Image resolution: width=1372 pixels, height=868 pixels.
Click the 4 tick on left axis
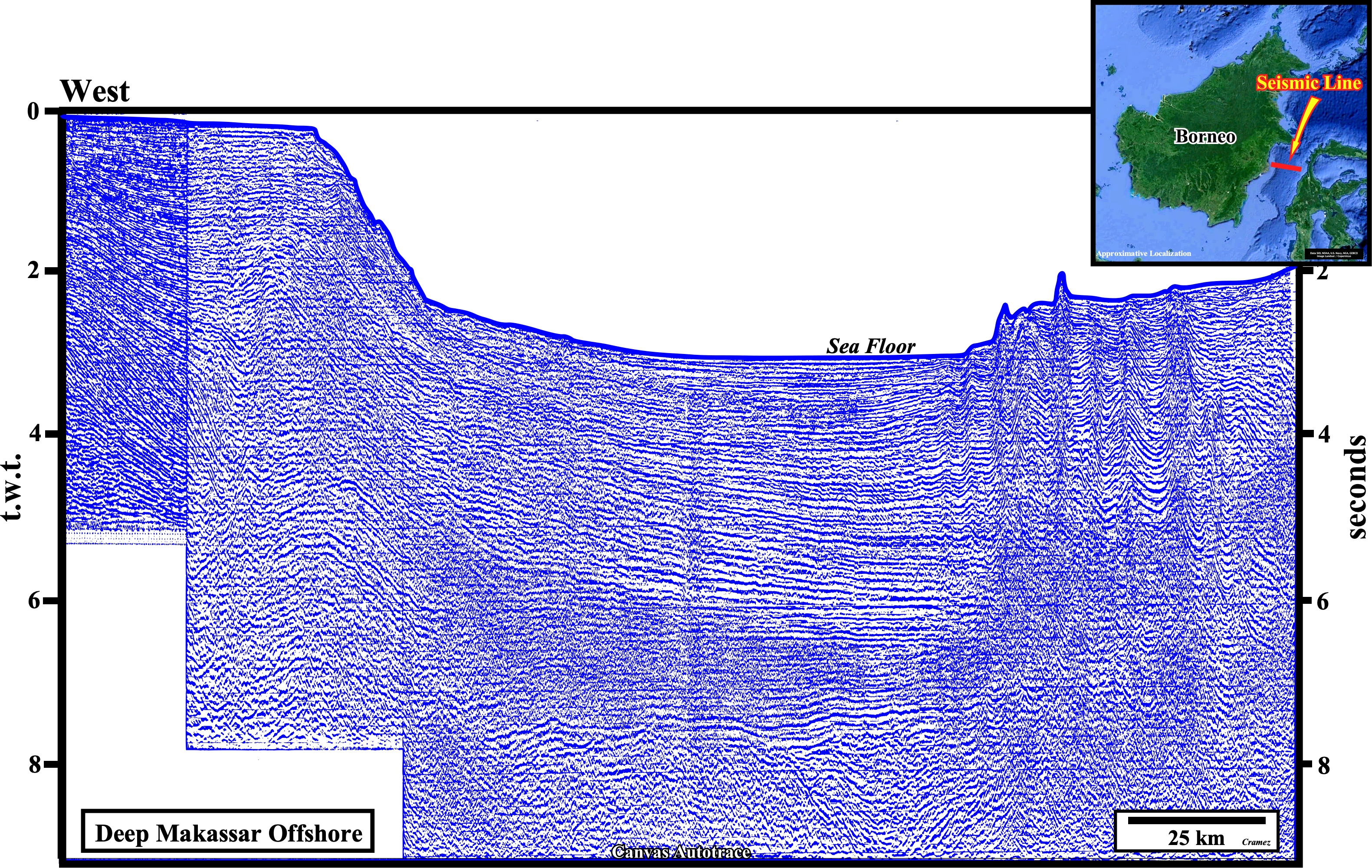35,433
